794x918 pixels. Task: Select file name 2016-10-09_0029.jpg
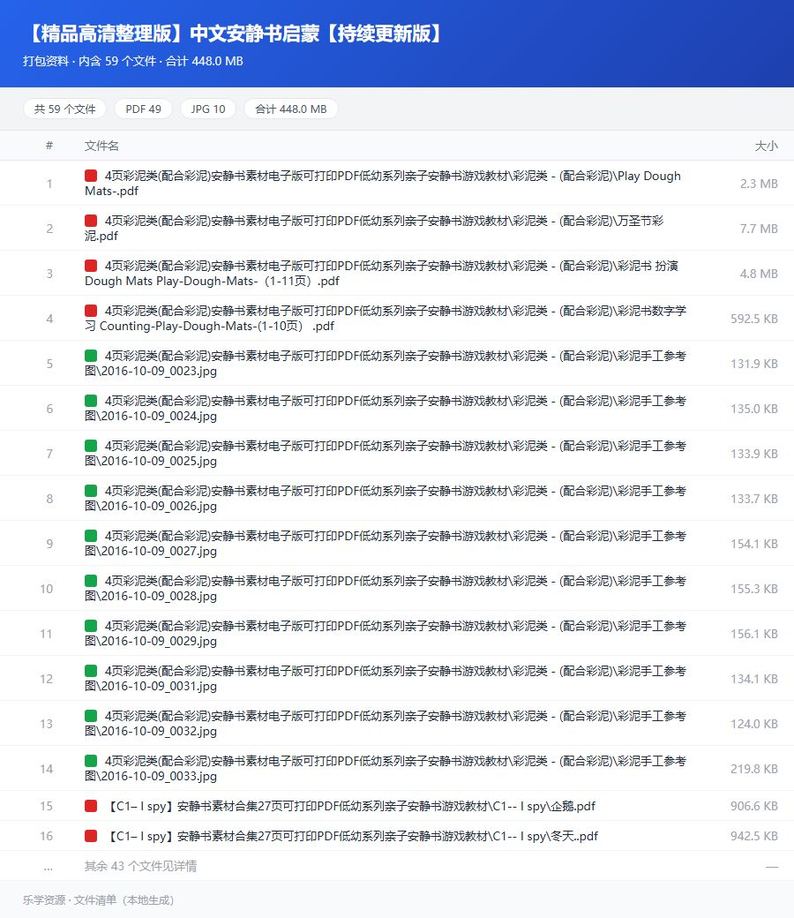pyautogui.click(x=385, y=634)
